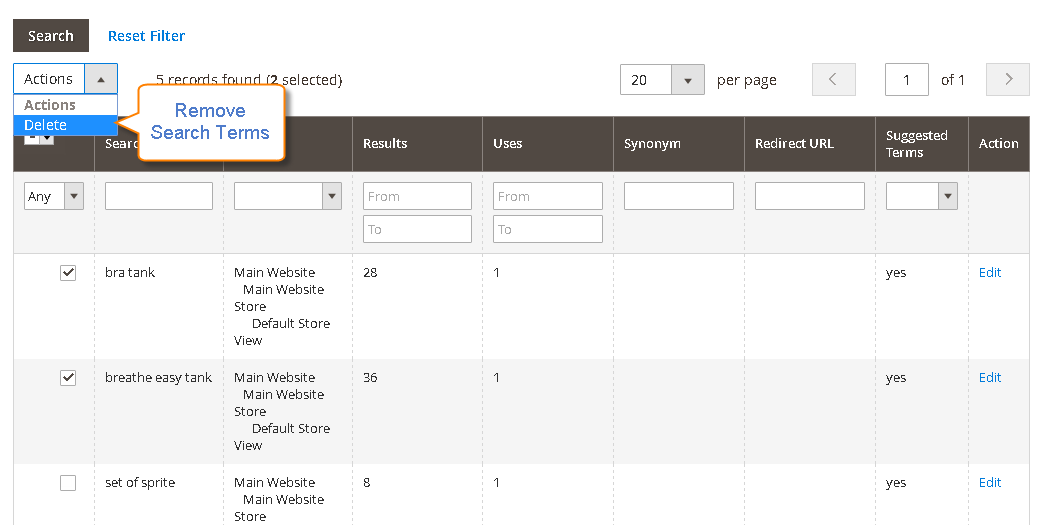
Task: Edit the breathe easy tank term
Action: click(x=990, y=377)
